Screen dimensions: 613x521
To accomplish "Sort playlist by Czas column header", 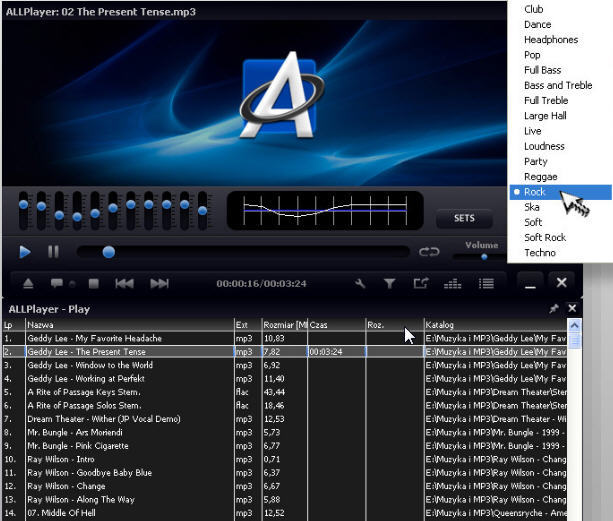I will click(x=337, y=325).
